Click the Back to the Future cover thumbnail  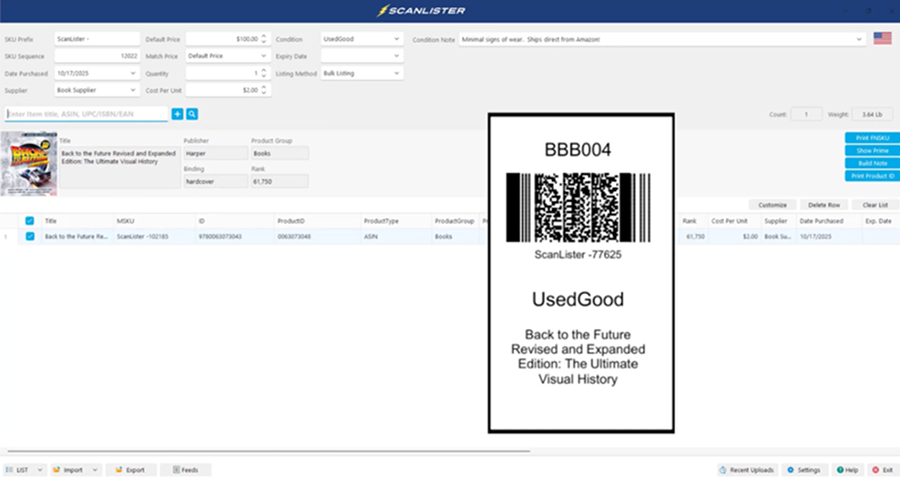coord(29,164)
